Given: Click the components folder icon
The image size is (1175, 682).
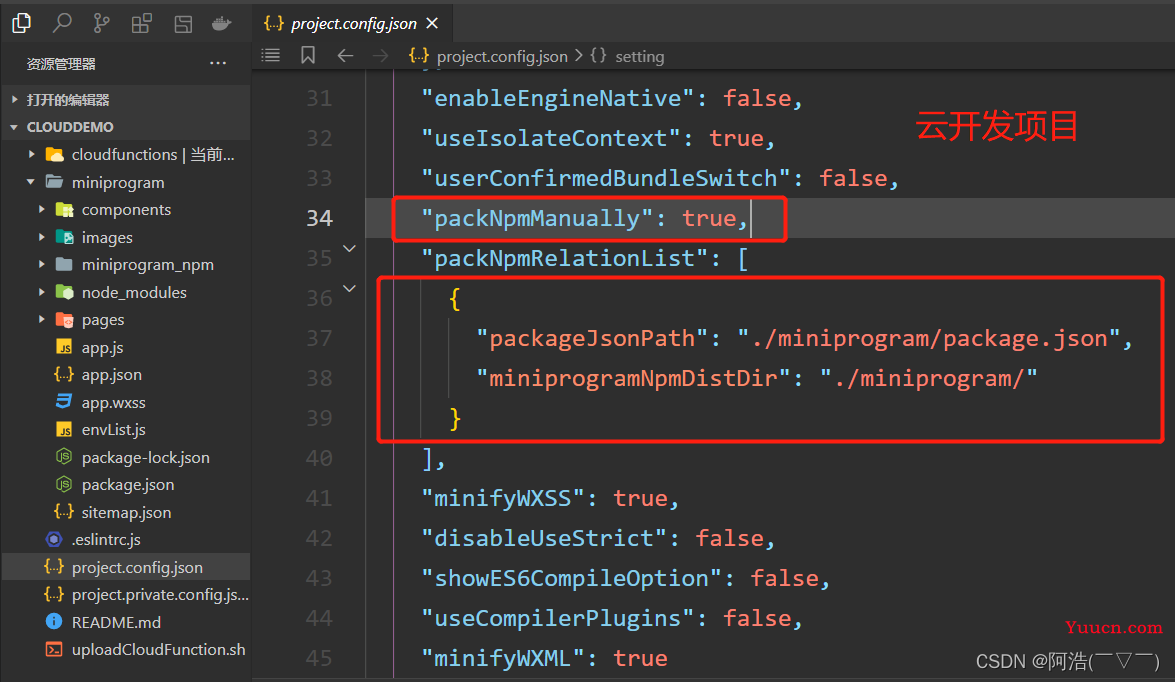Looking at the screenshot, I should pos(64,210).
